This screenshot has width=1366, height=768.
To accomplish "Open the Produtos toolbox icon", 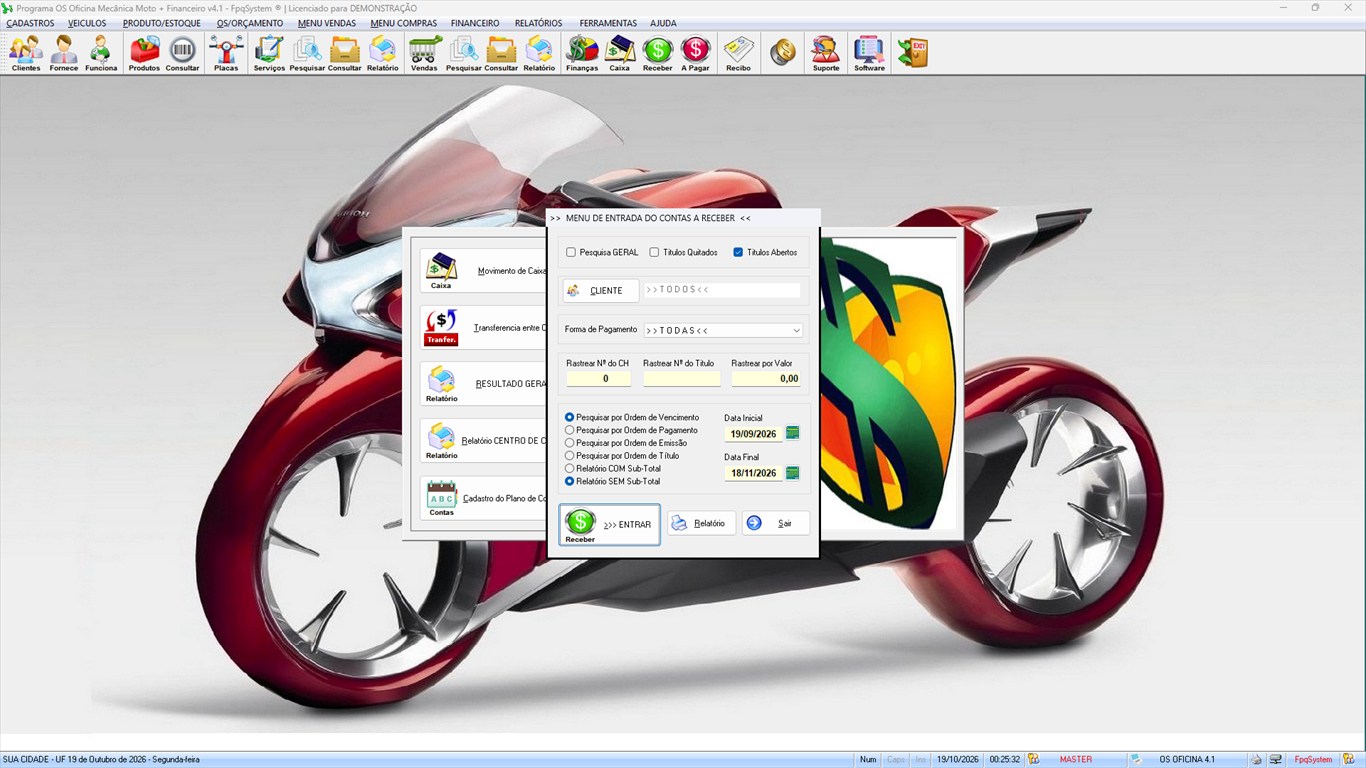I will (x=144, y=53).
